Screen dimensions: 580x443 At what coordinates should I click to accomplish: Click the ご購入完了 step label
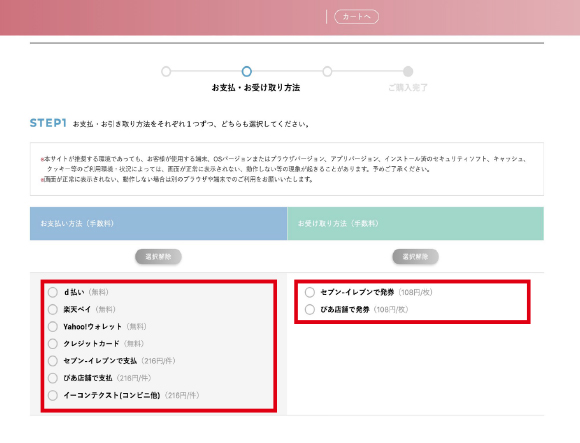point(408,88)
